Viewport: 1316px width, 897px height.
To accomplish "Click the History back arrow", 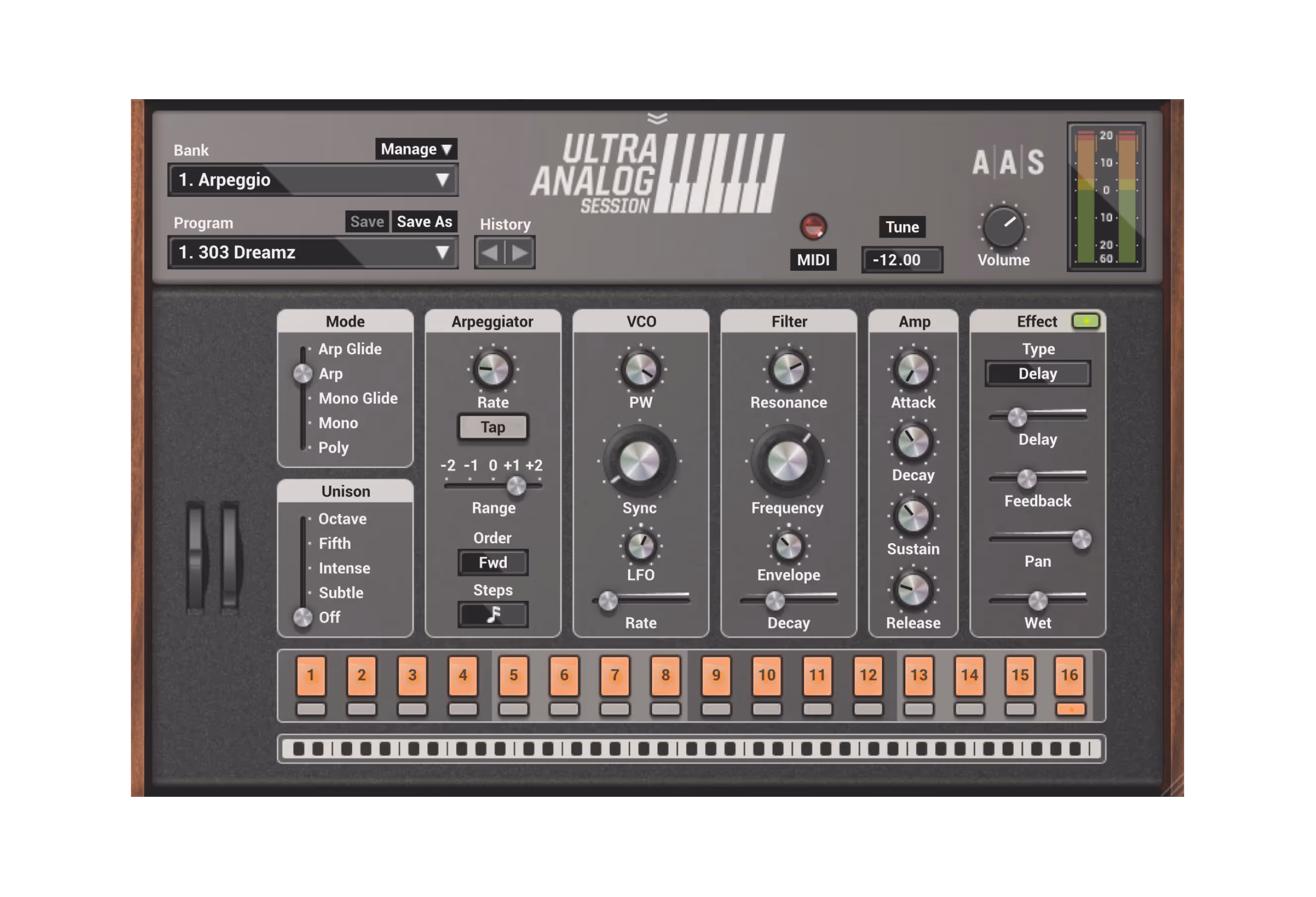I will click(490, 253).
